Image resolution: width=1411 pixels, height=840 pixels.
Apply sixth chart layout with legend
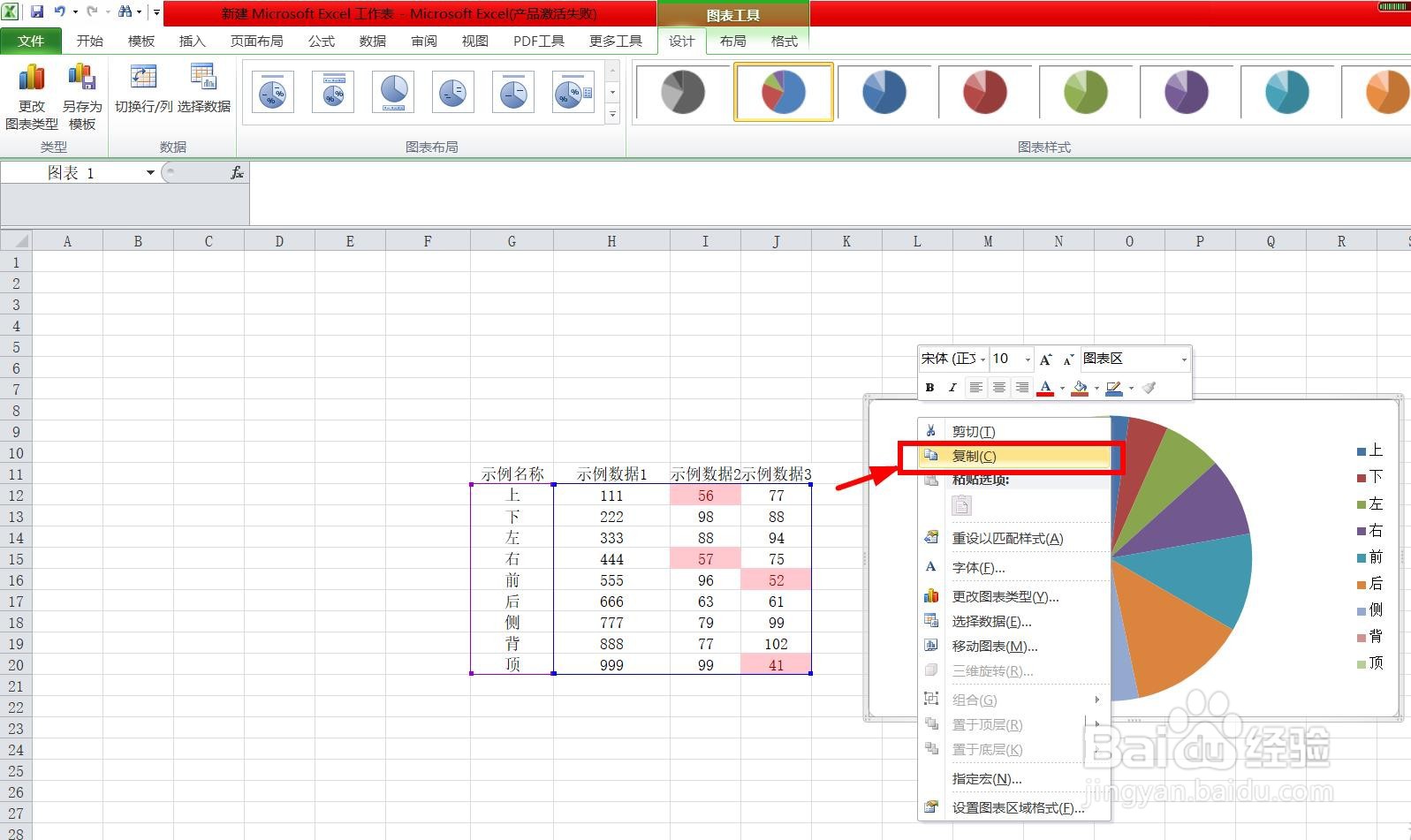[x=573, y=92]
